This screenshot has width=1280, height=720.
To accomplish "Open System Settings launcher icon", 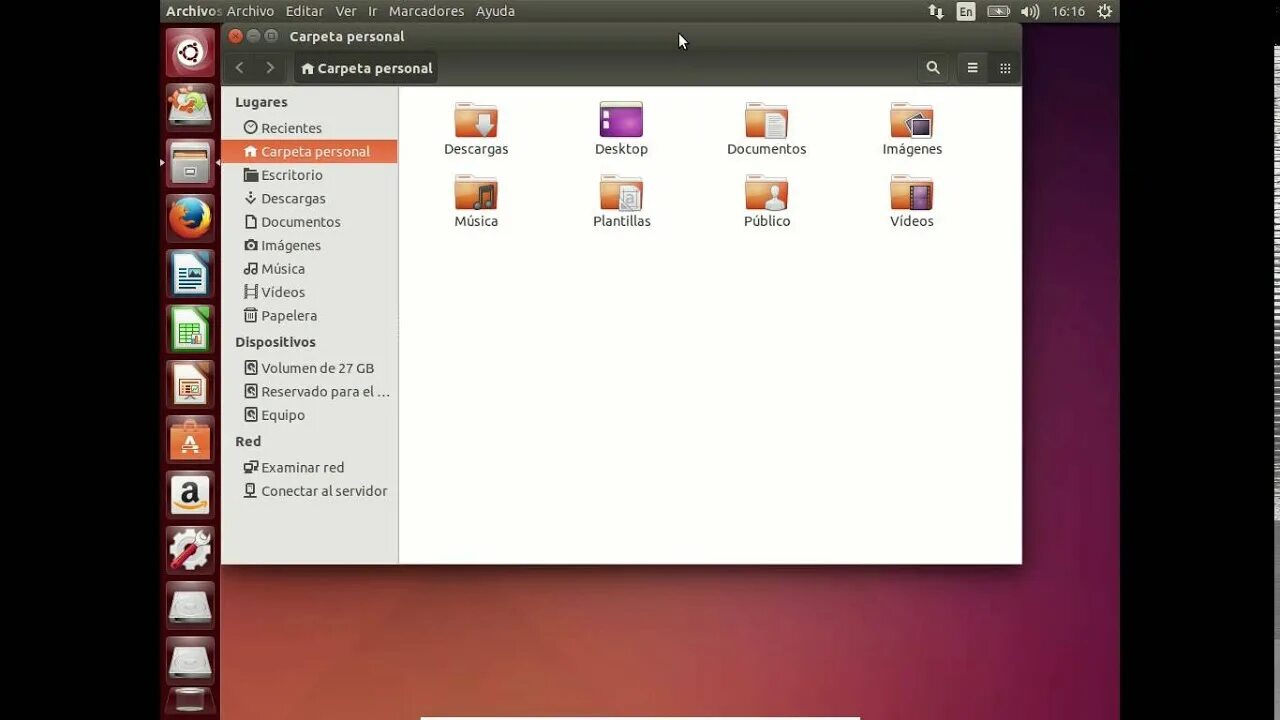I will pos(190,550).
